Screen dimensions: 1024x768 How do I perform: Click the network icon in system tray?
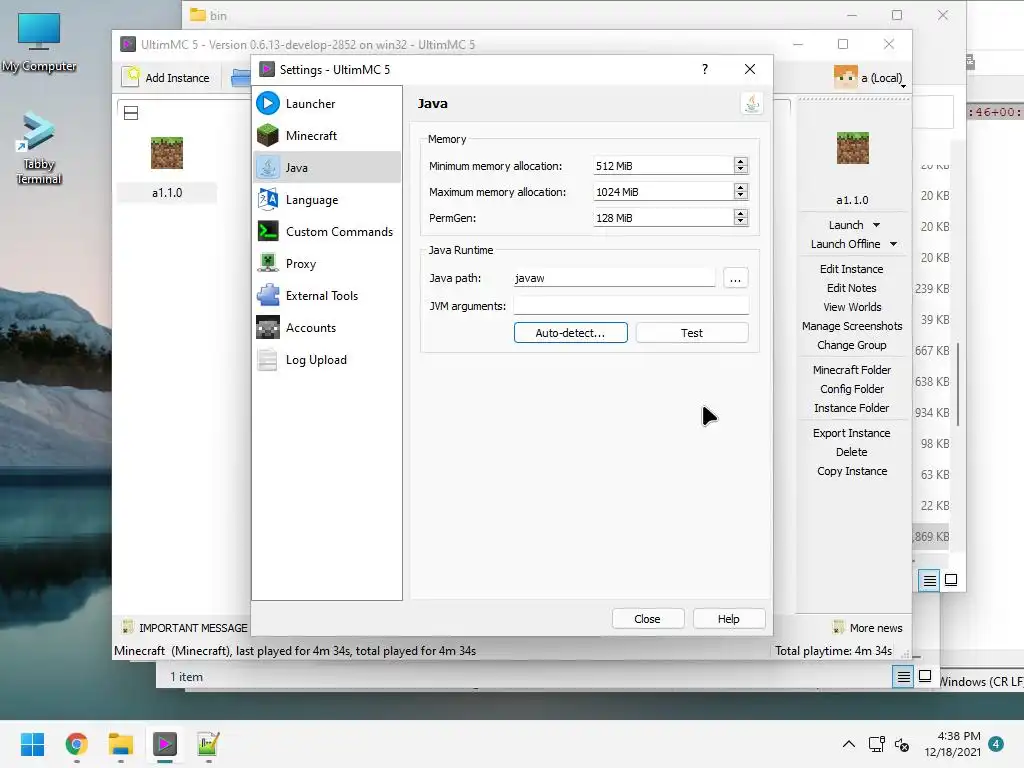coord(876,744)
